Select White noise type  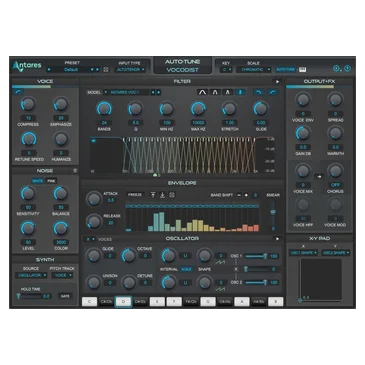[x=38, y=181]
